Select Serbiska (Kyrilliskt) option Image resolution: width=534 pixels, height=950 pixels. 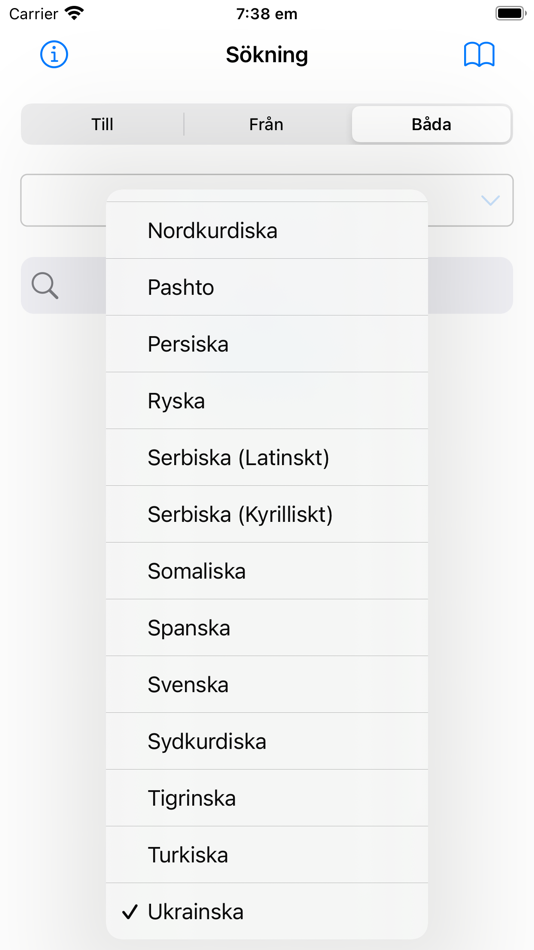(267, 514)
